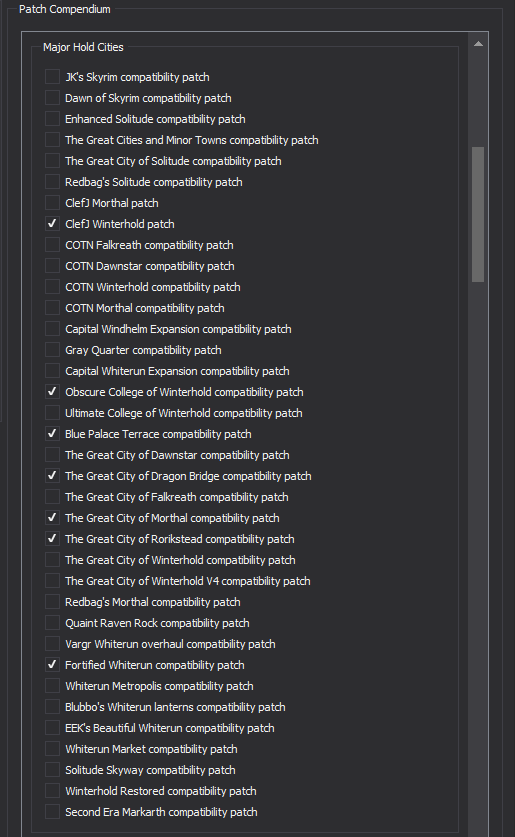Select COTN Falkreath compatibility patch
This screenshot has height=837, width=515.
click(x=52, y=245)
